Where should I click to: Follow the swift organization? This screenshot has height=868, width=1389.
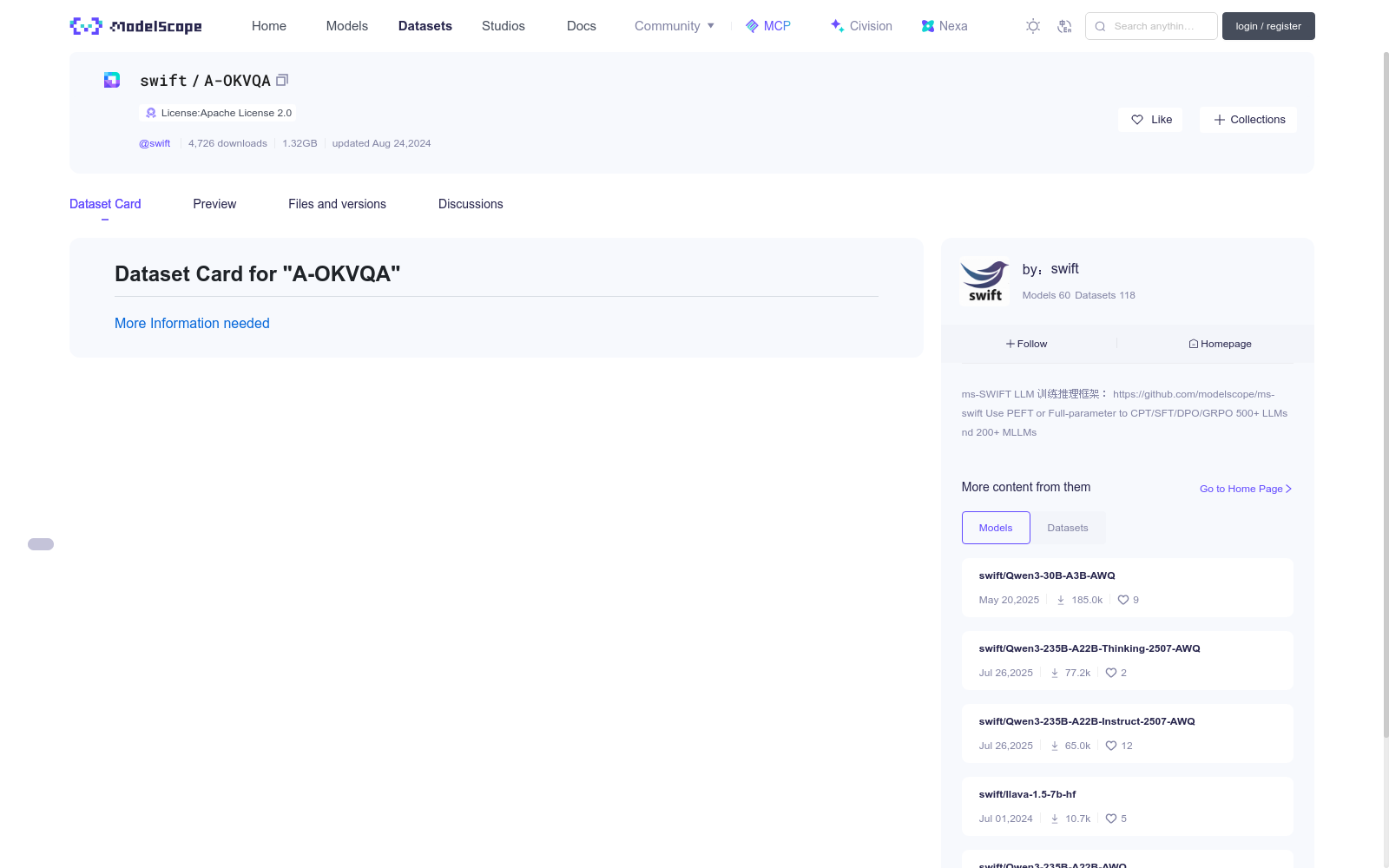[1027, 344]
